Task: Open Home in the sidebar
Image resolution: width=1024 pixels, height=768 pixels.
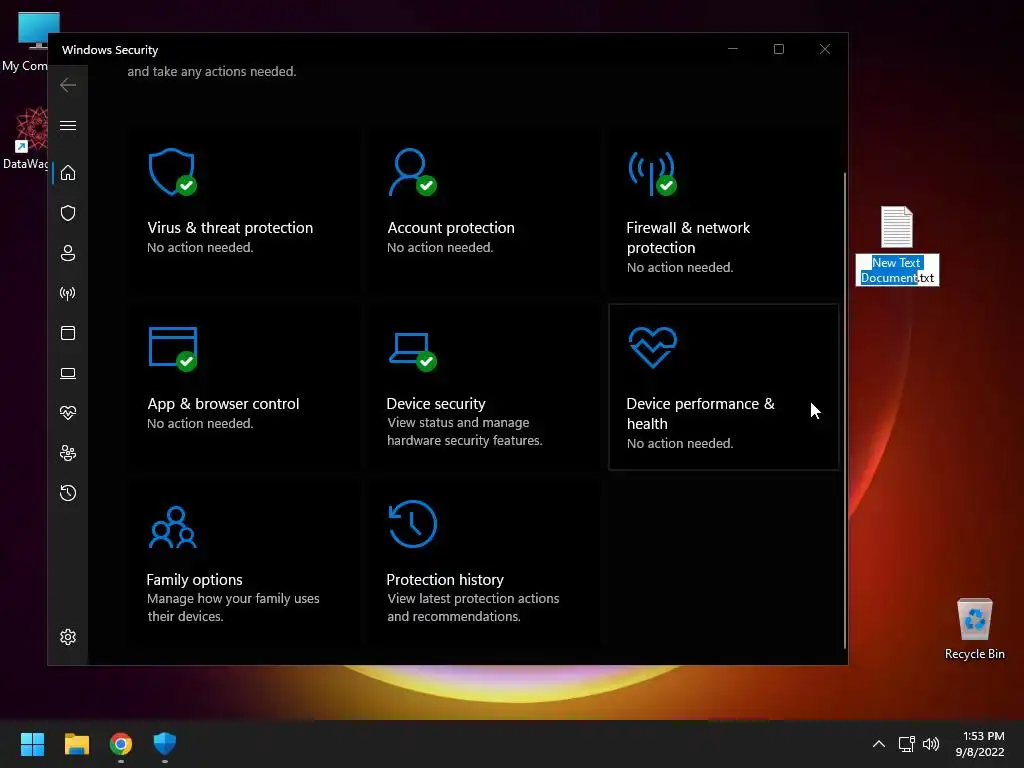Action: 68,173
